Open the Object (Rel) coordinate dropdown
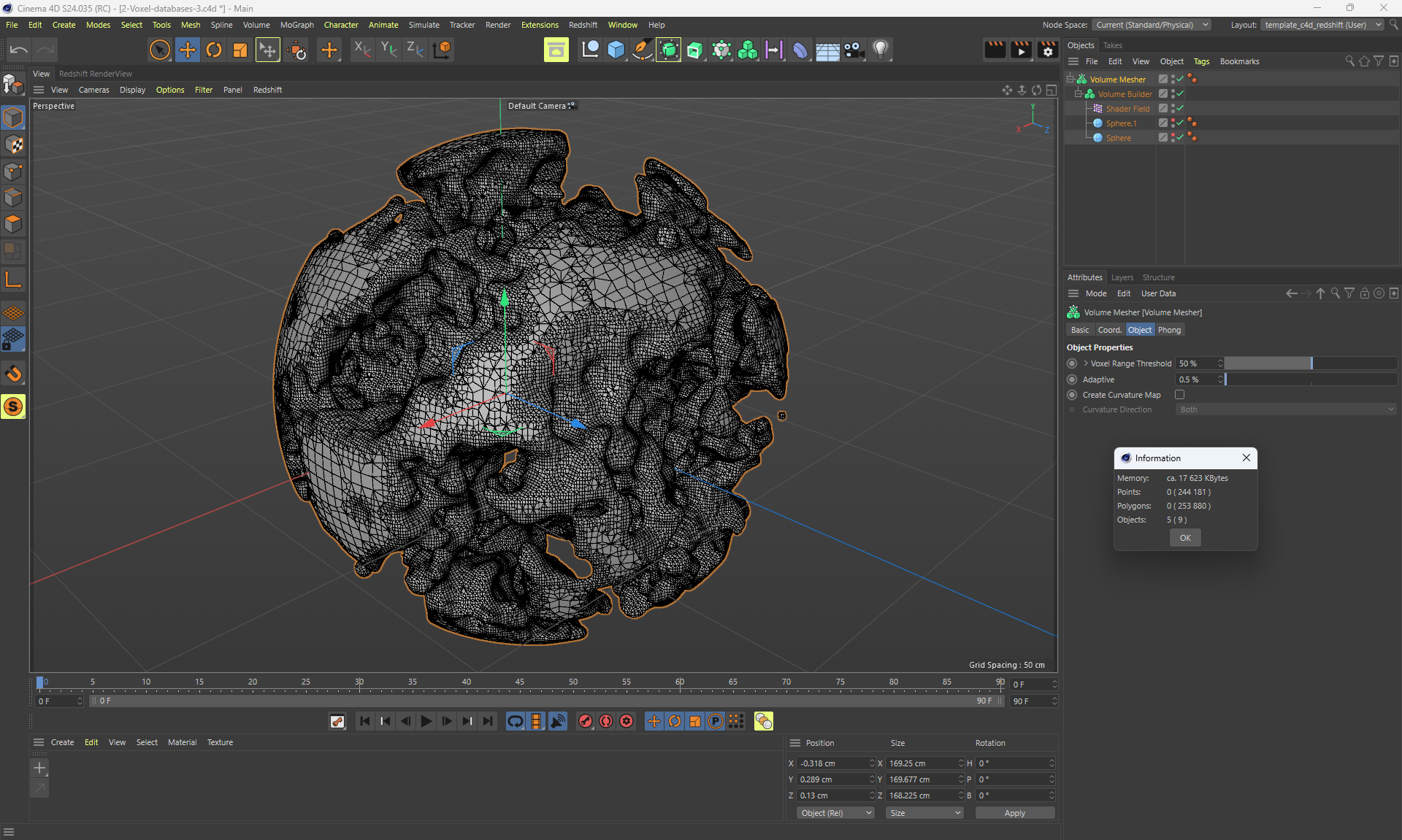Screen dimensions: 1402x840 click(x=835, y=813)
